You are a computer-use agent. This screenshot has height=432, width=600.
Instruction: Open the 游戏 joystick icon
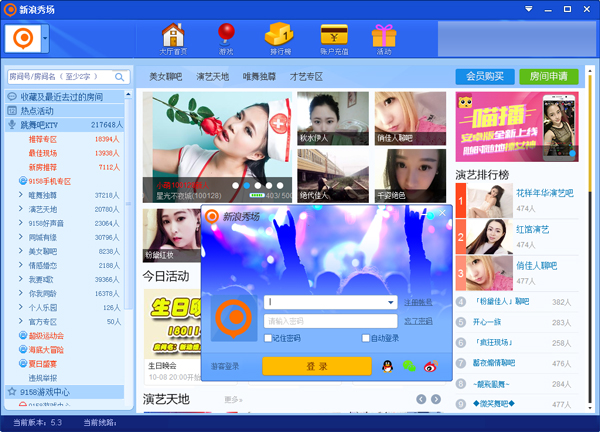point(226,39)
